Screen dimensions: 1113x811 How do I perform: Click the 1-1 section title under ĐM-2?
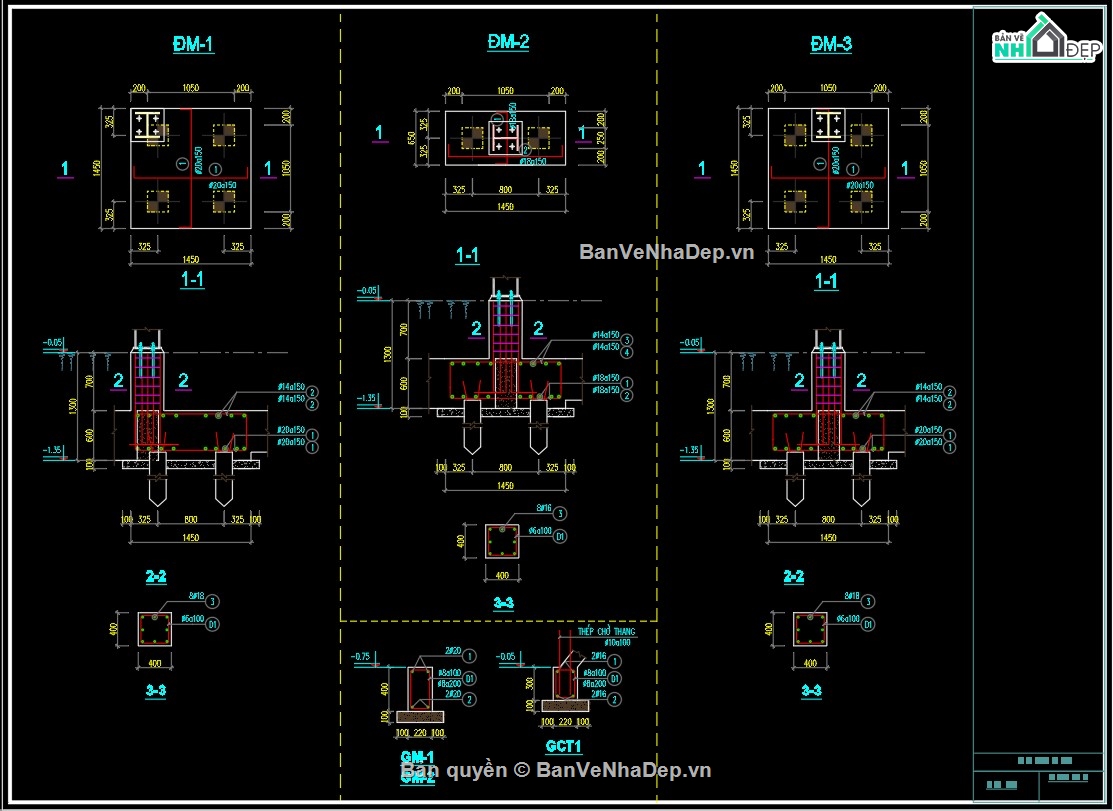(x=467, y=255)
